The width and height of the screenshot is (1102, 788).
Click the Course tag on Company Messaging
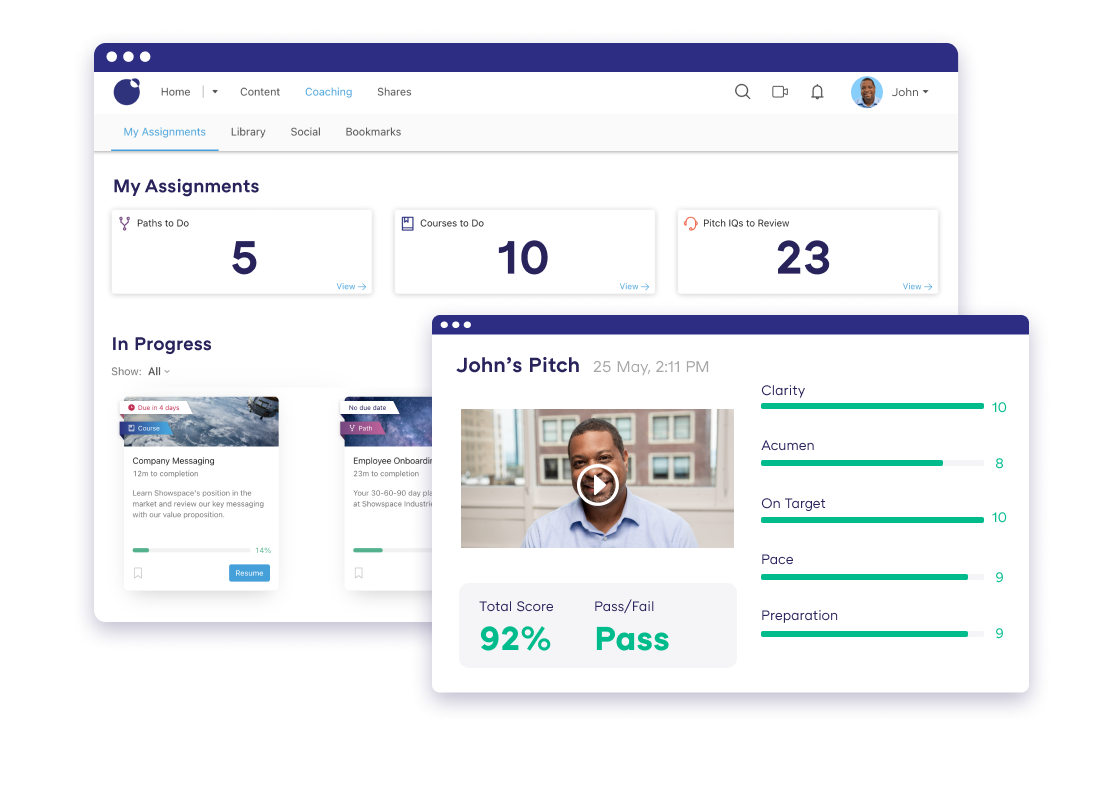click(x=145, y=428)
